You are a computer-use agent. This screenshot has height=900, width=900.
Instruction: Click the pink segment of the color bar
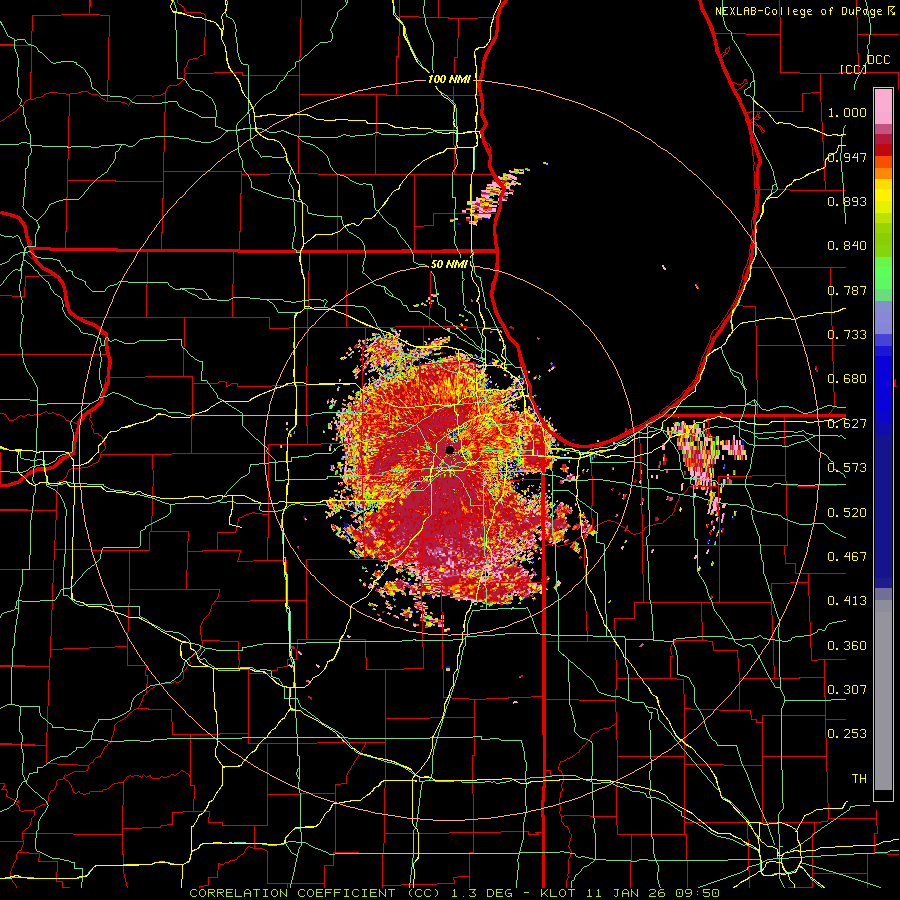[x=883, y=106]
